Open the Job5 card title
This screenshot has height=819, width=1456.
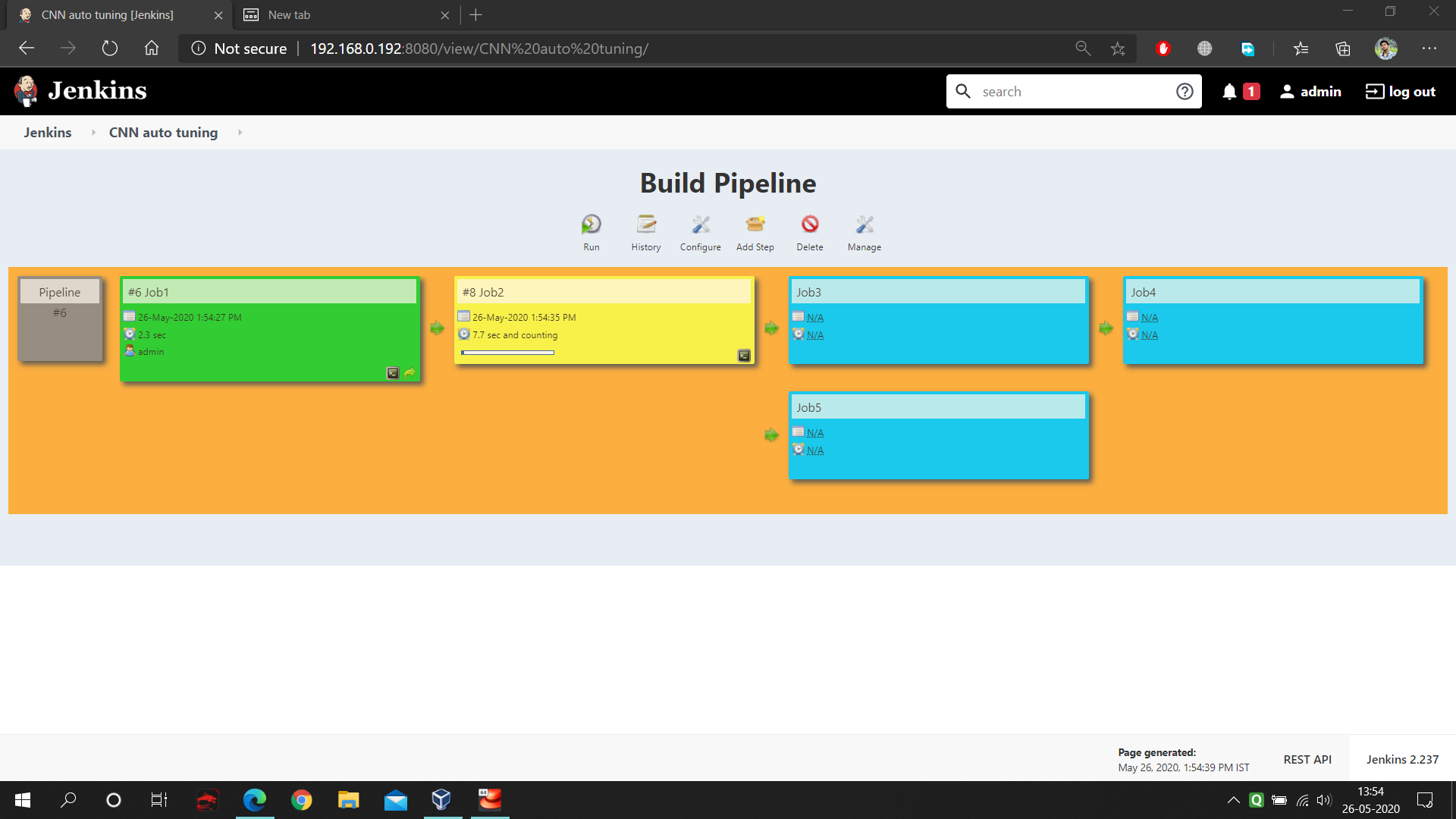coord(808,407)
